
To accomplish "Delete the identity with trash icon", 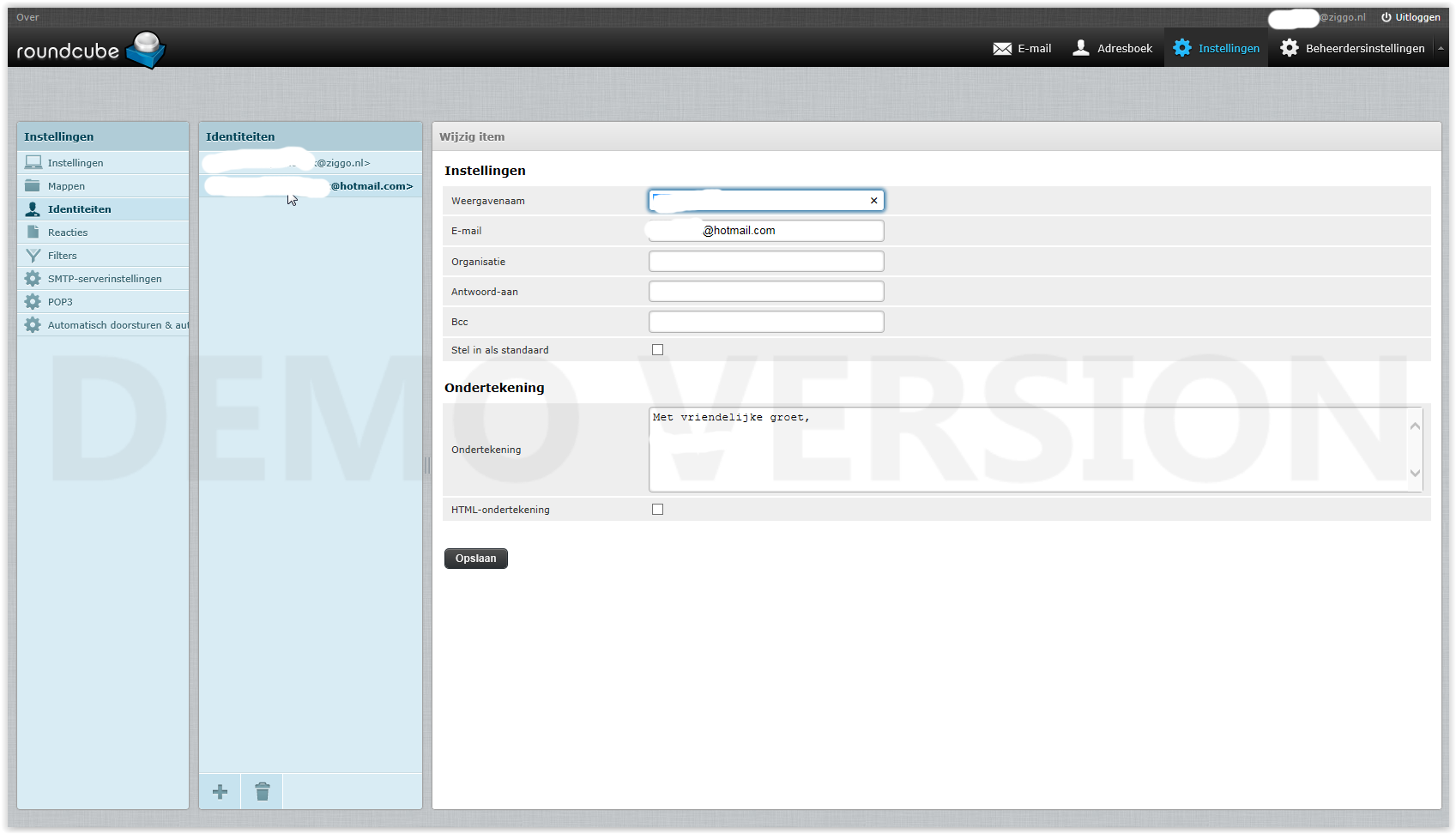I will [x=263, y=792].
